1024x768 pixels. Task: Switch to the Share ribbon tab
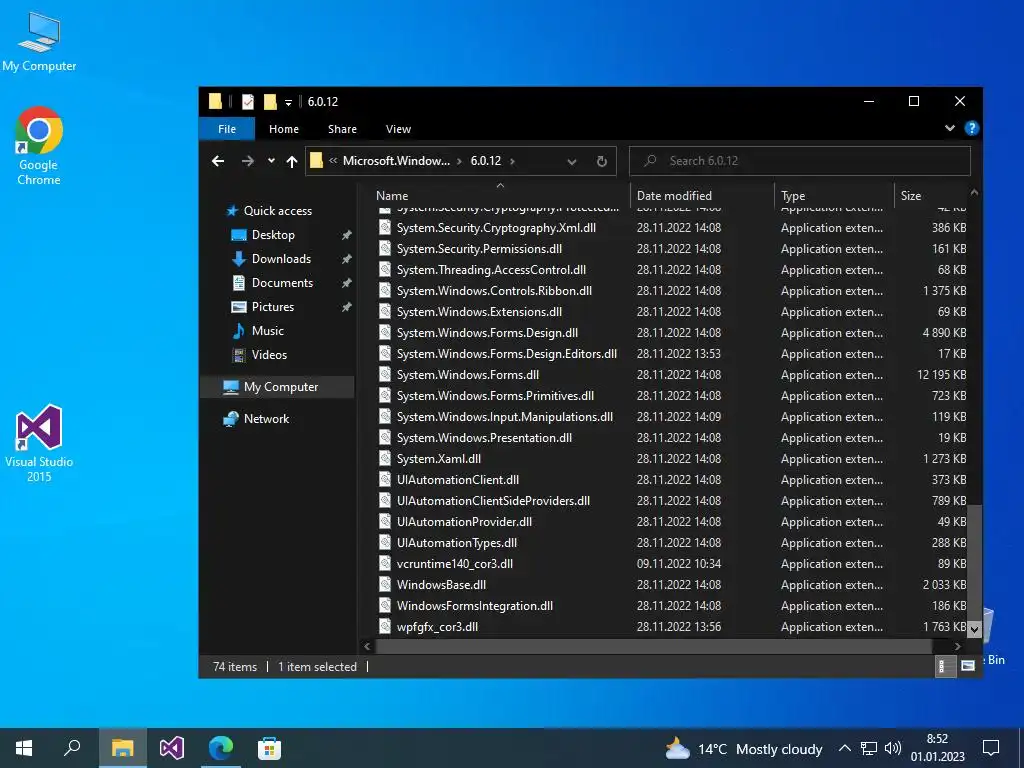(342, 129)
